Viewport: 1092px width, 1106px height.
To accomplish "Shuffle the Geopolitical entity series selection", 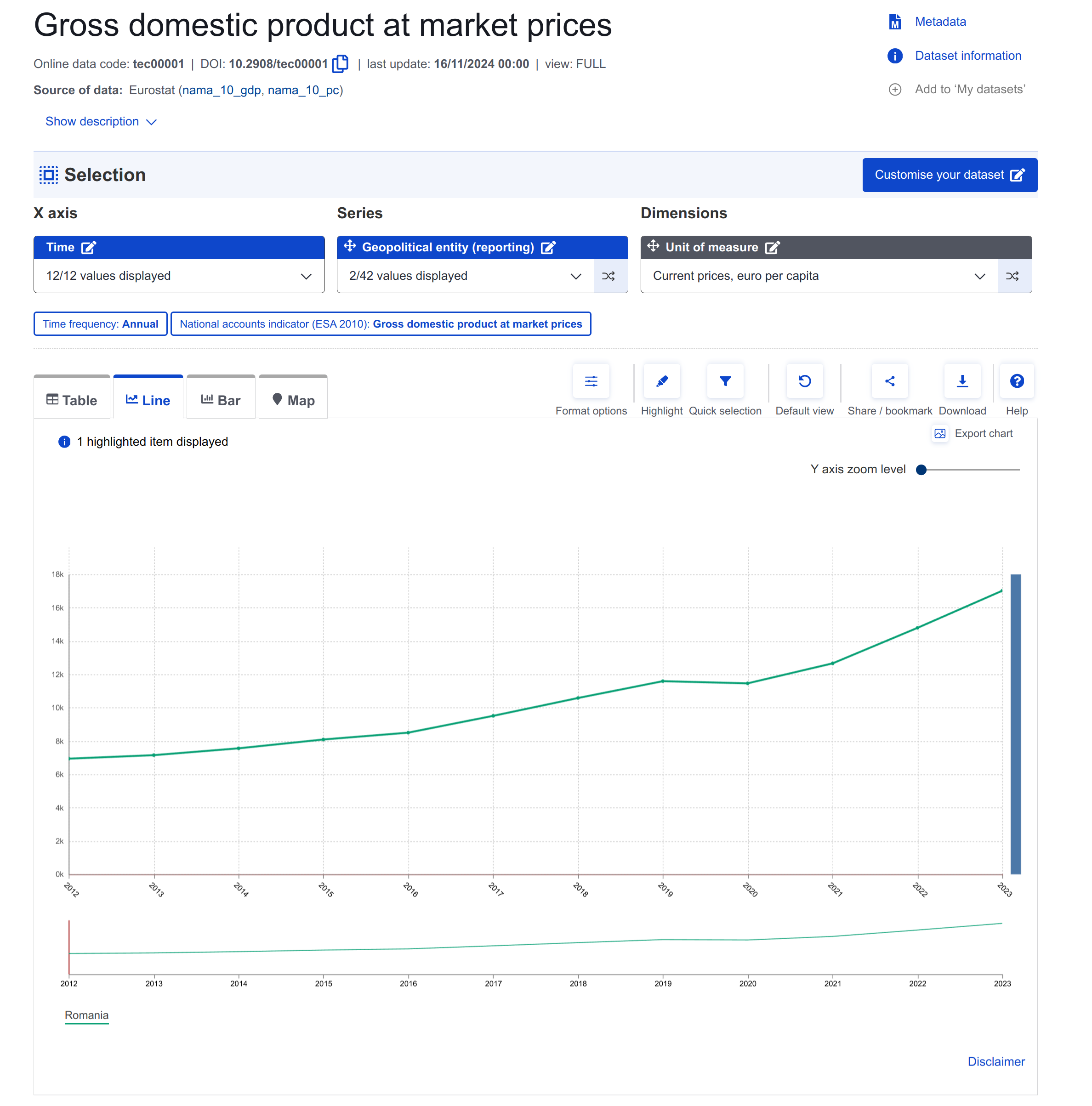I will point(608,276).
